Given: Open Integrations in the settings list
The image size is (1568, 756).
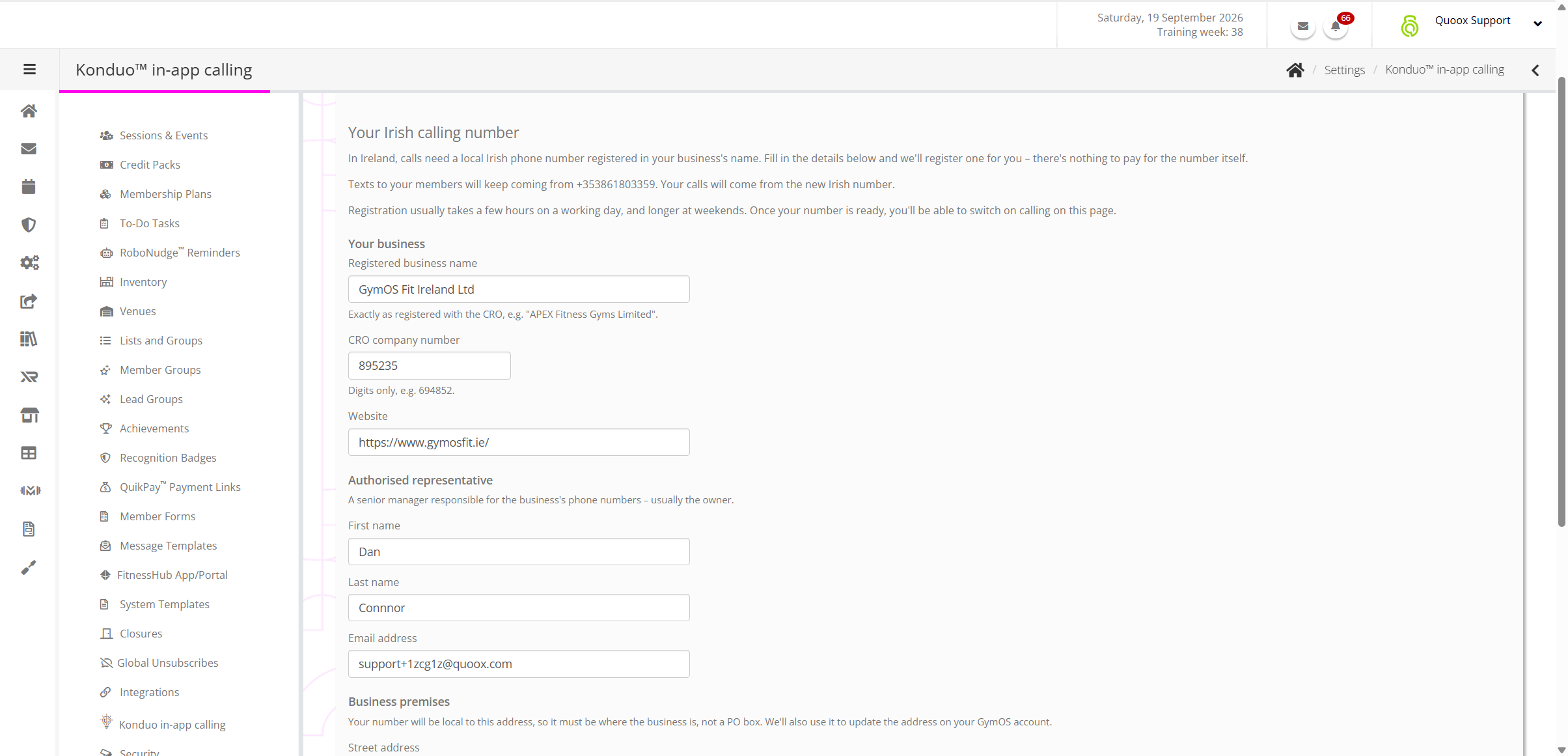Looking at the screenshot, I should click(149, 692).
